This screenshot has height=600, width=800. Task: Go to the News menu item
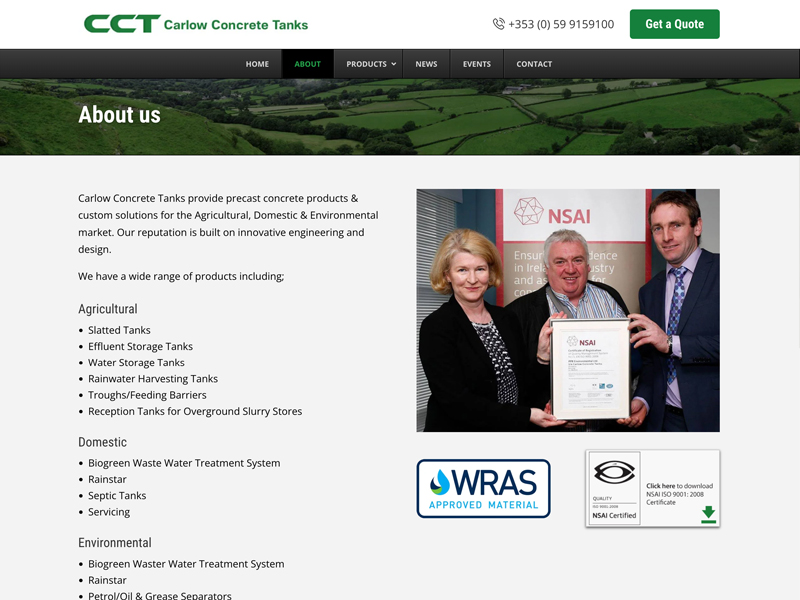pos(426,64)
